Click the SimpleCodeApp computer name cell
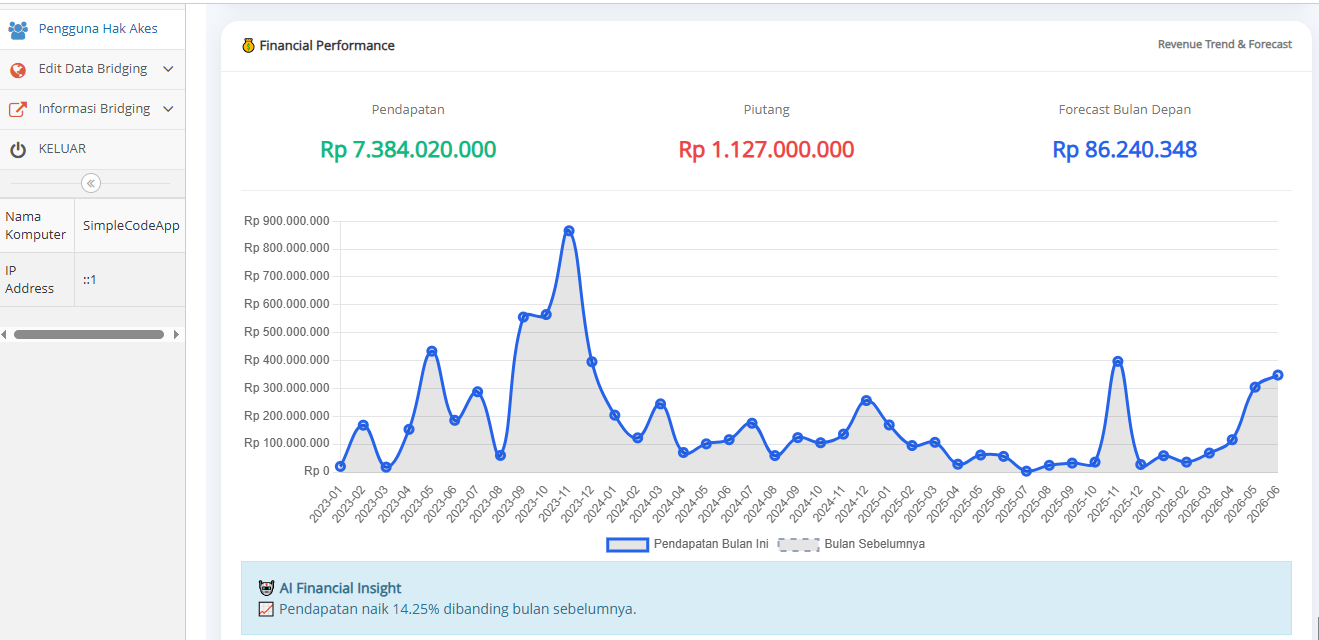The height and width of the screenshot is (640, 1319). [131, 226]
